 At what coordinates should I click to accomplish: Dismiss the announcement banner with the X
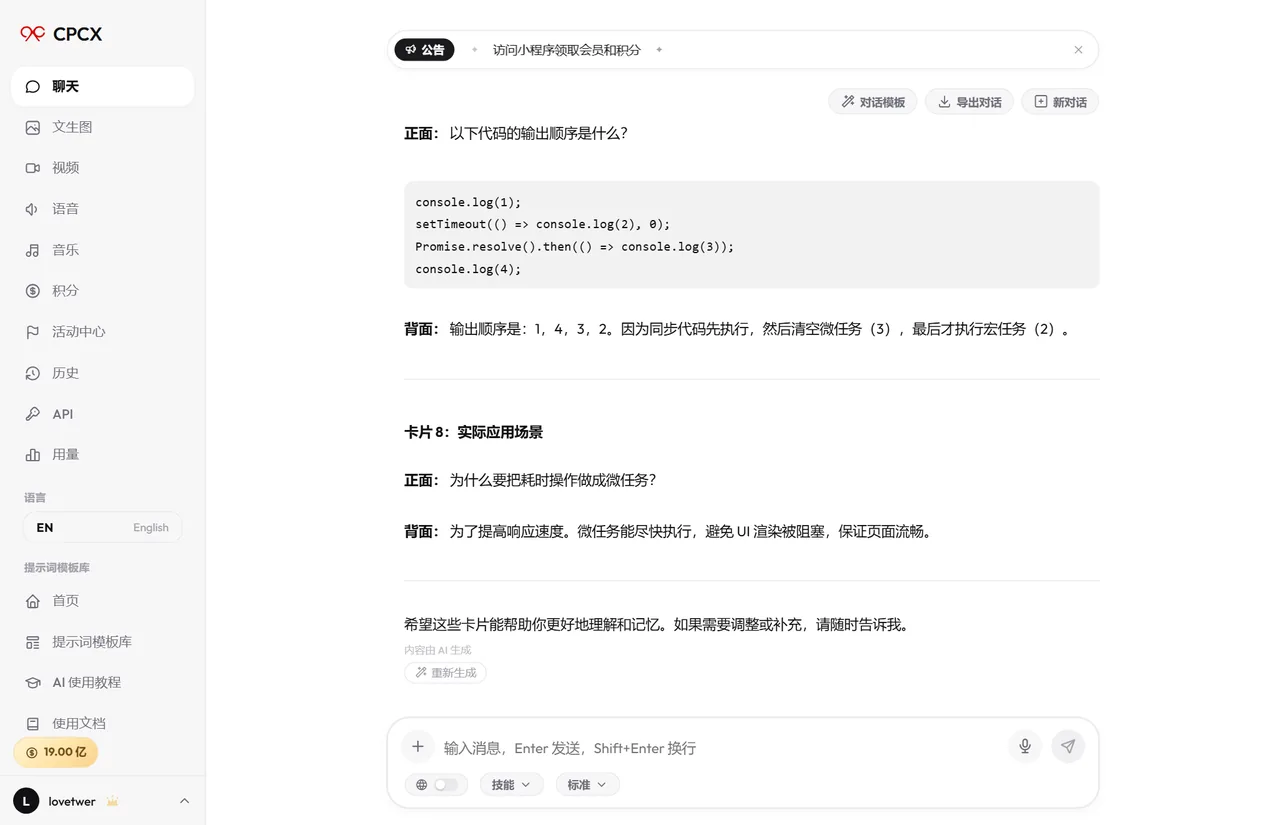[1078, 50]
